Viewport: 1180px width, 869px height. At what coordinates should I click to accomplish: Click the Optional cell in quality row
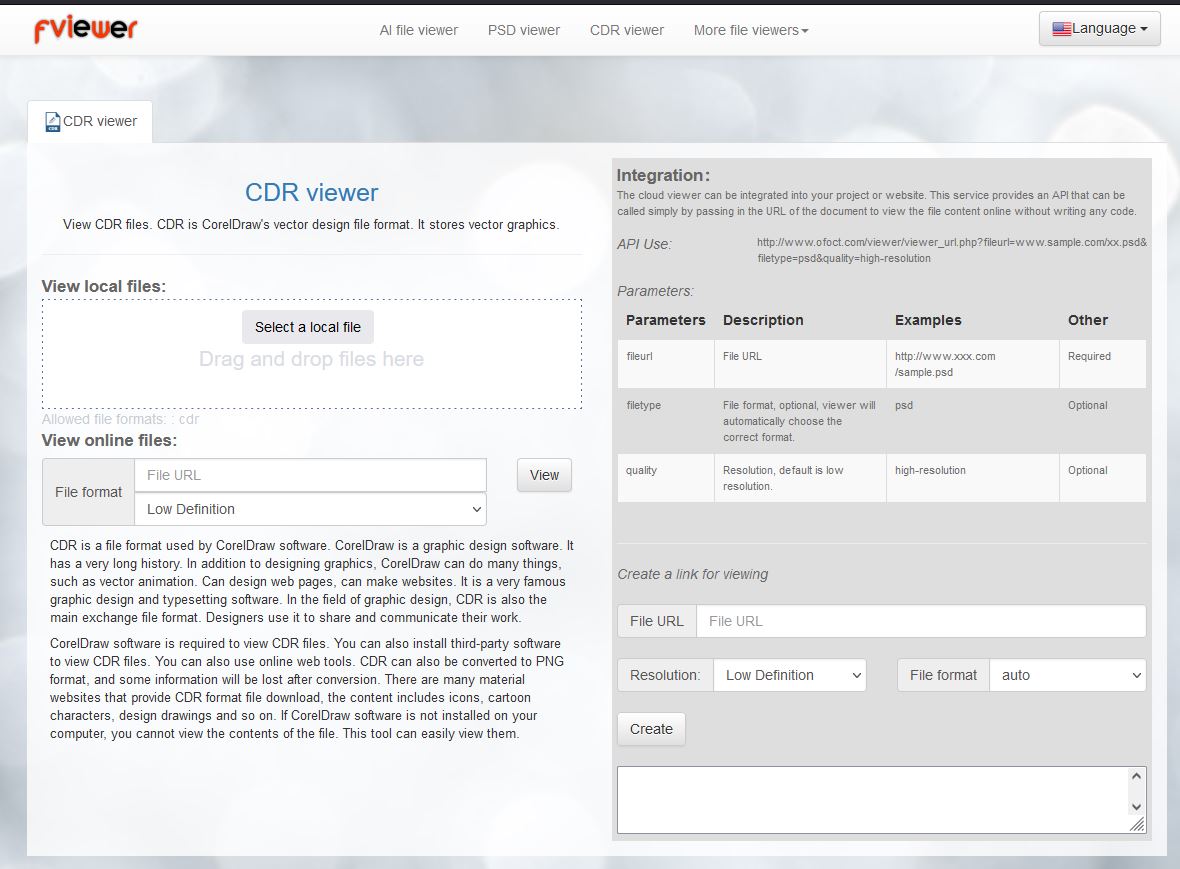tap(1102, 478)
